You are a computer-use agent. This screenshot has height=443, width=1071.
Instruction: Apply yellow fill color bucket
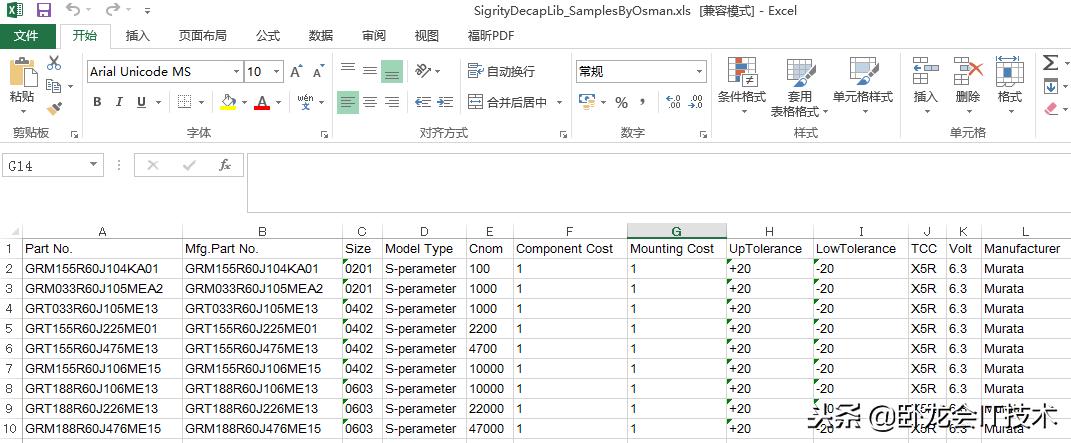click(228, 102)
